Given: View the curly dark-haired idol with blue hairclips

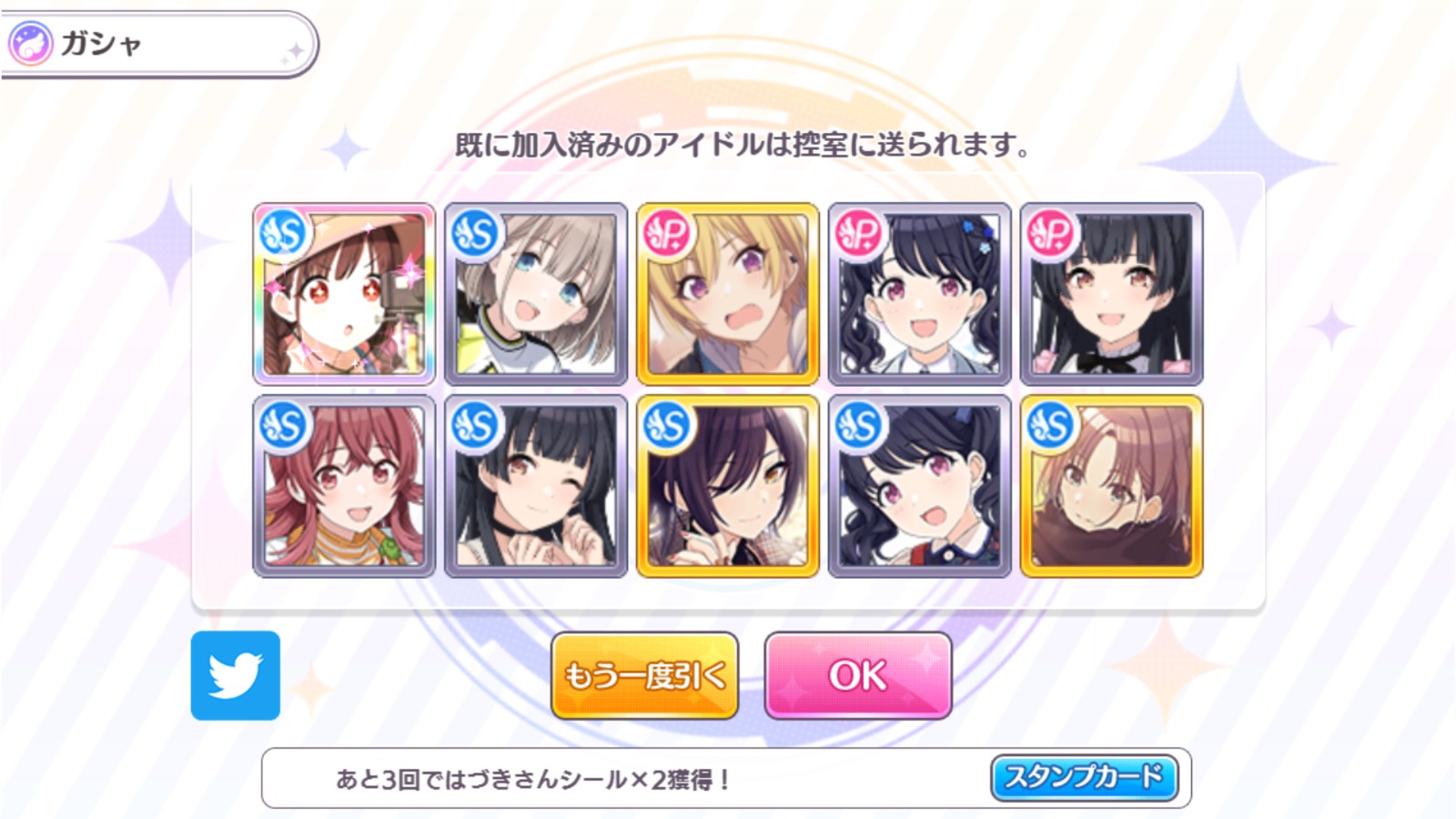Looking at the screenshot, I should coord(920,294).
